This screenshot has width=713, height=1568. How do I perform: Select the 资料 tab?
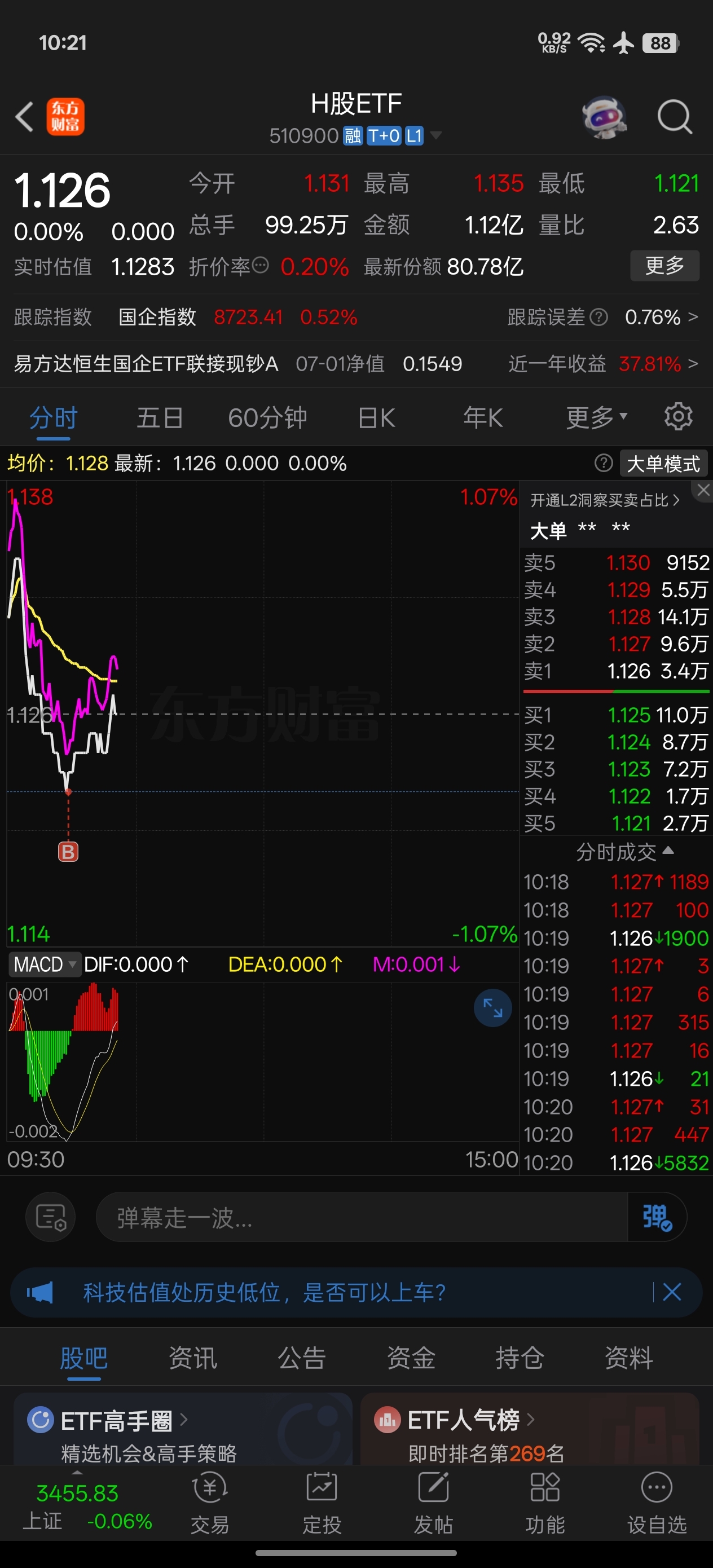point(628,1358)
